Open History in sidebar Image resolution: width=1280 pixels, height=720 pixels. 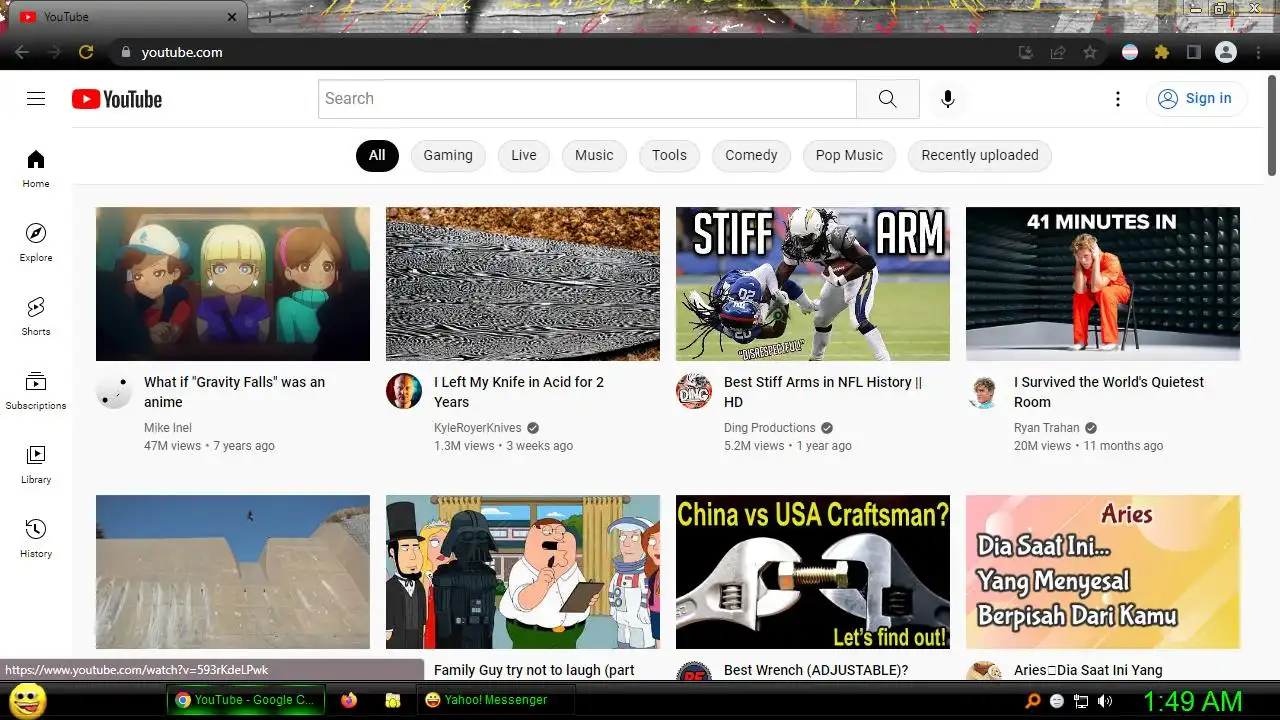coord(36,538)
